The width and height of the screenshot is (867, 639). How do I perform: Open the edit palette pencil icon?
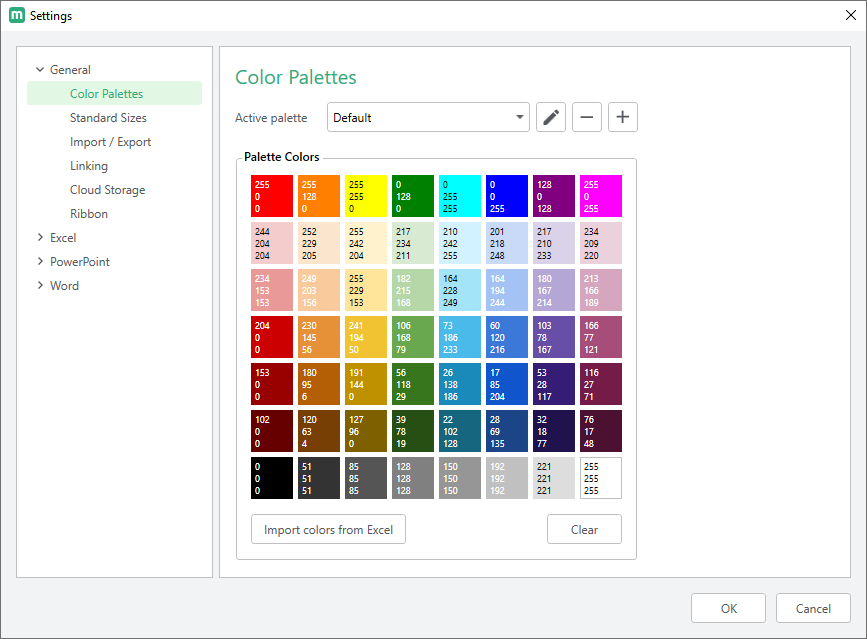[550, 117]
